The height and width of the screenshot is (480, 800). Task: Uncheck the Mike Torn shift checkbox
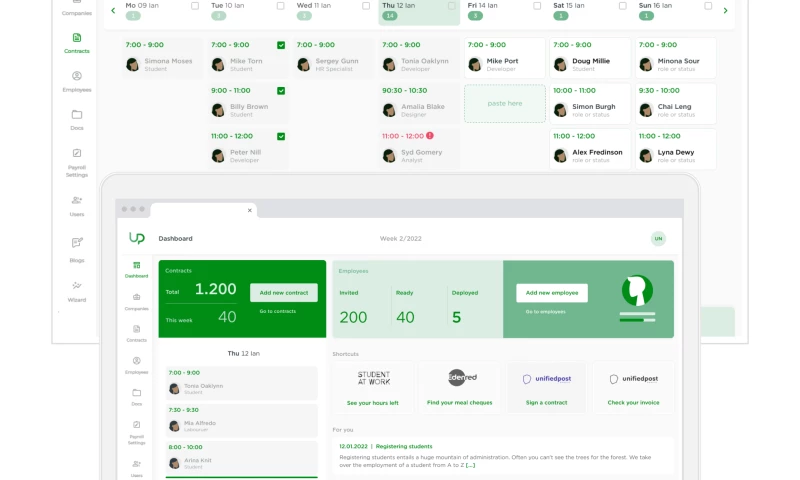pyautogui.click(x=281, y=45)
